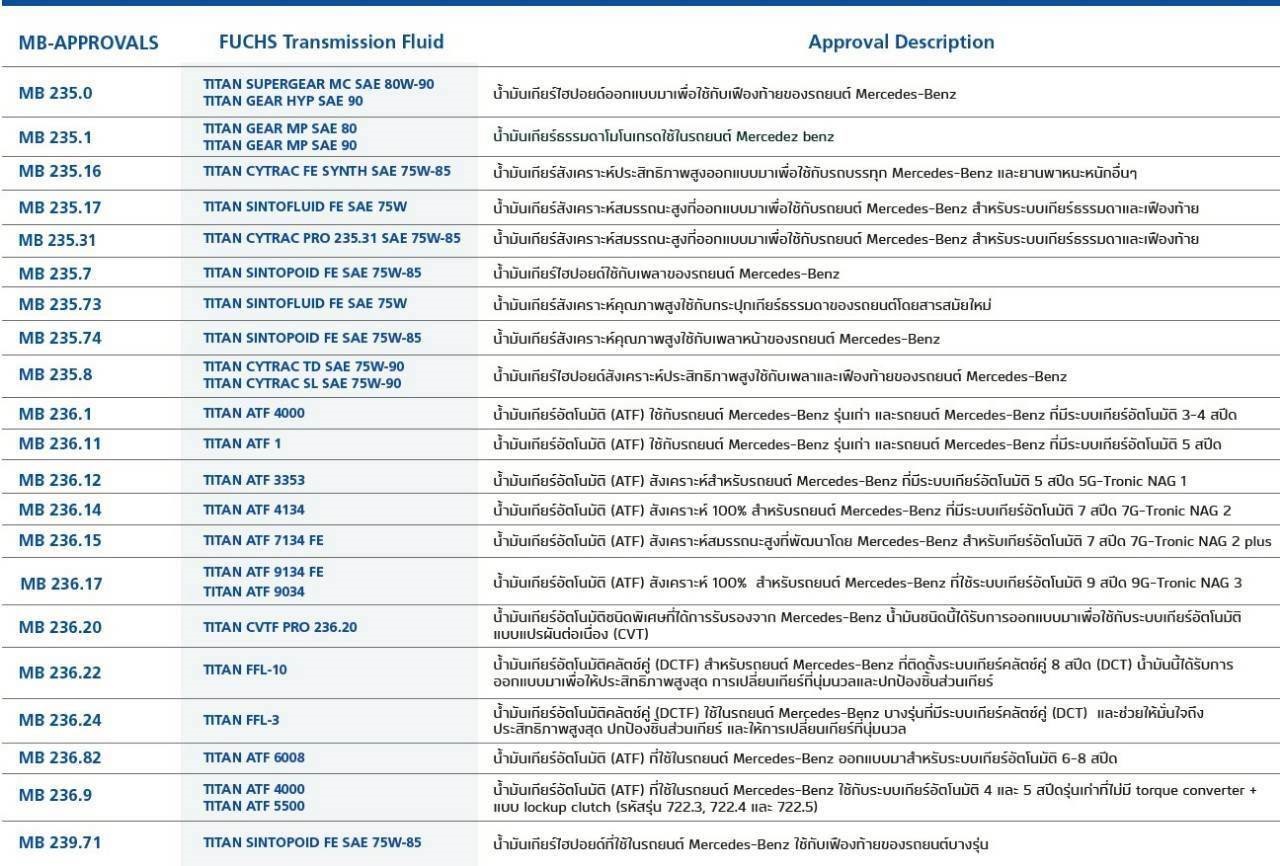Click the FUCHS Transmission Fluid column header

pyautogui.click(x=331, y=42)
